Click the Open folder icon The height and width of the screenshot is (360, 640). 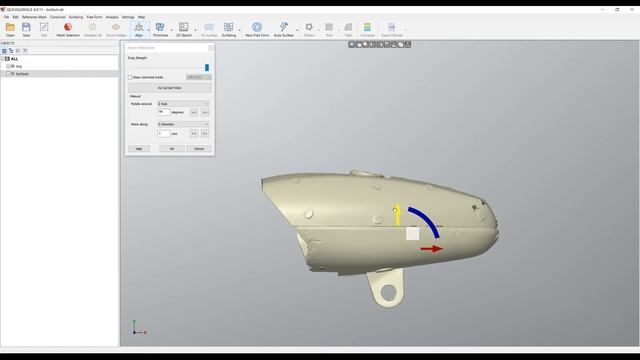(x=10, y=27)
